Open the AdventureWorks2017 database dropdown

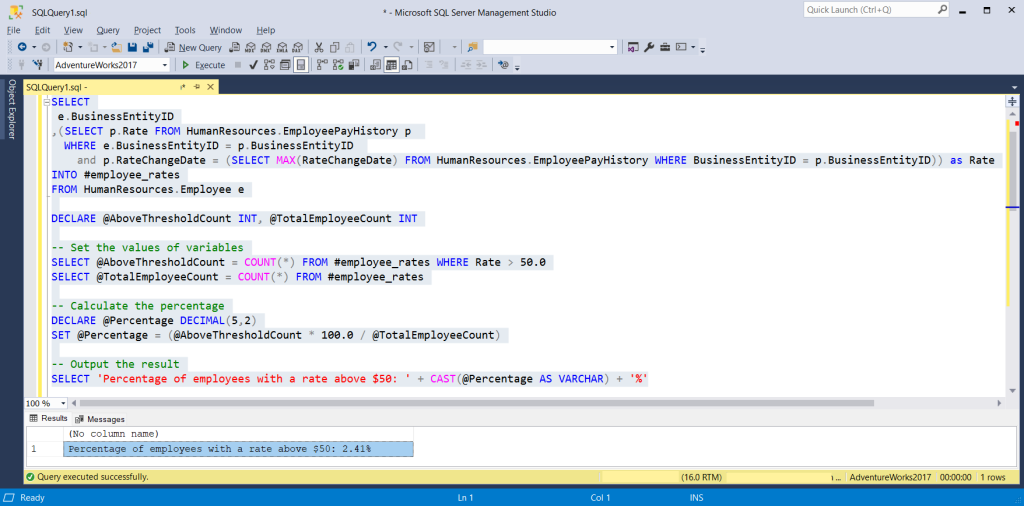click(165, 65)
